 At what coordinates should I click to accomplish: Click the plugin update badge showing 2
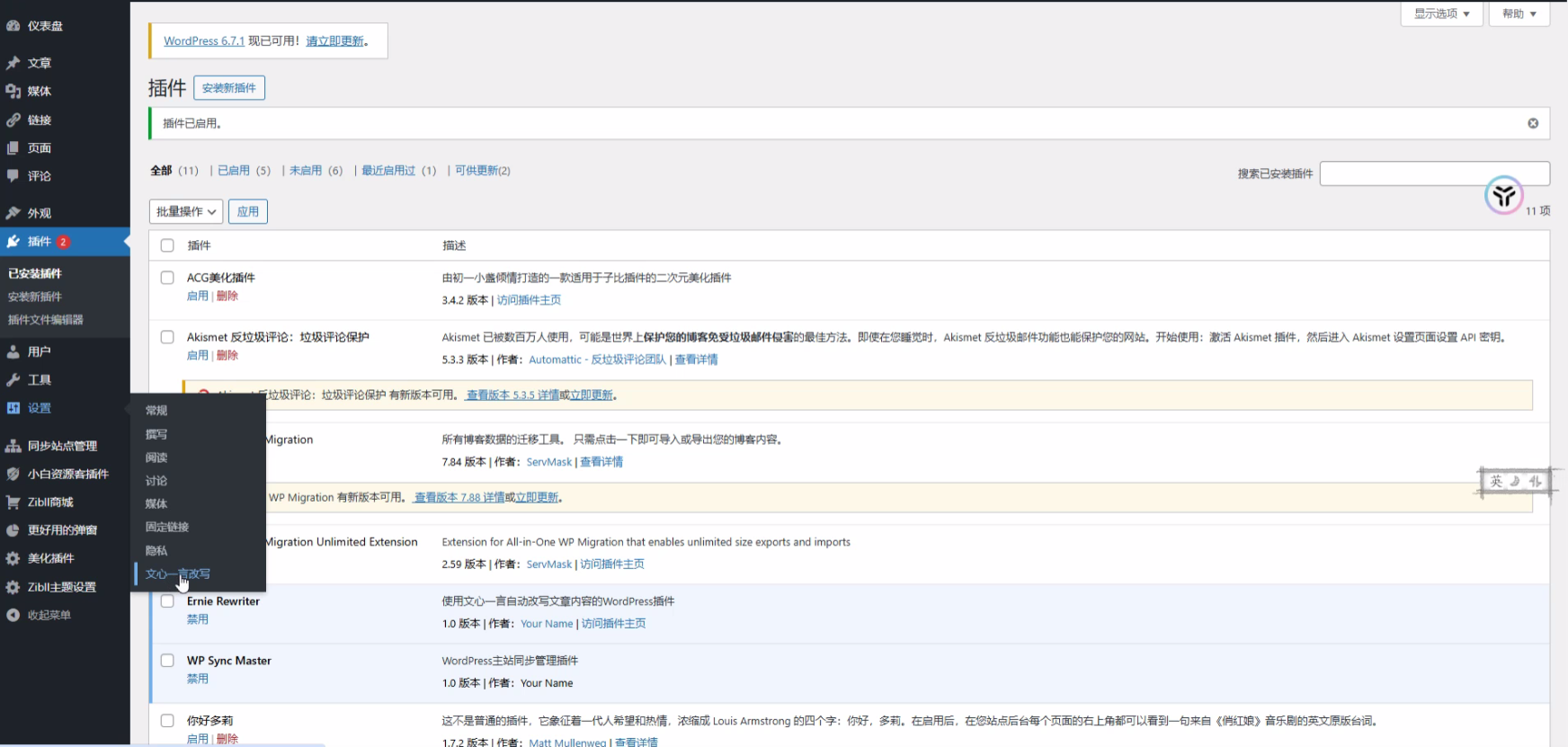63,242
